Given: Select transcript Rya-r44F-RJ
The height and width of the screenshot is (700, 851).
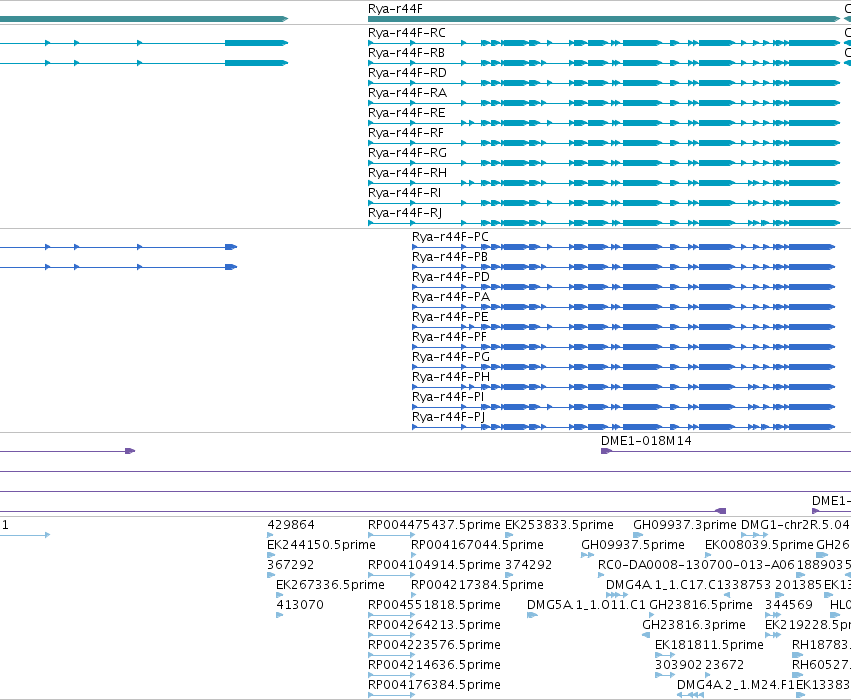Looking at the screenshot, I should 405,214.
